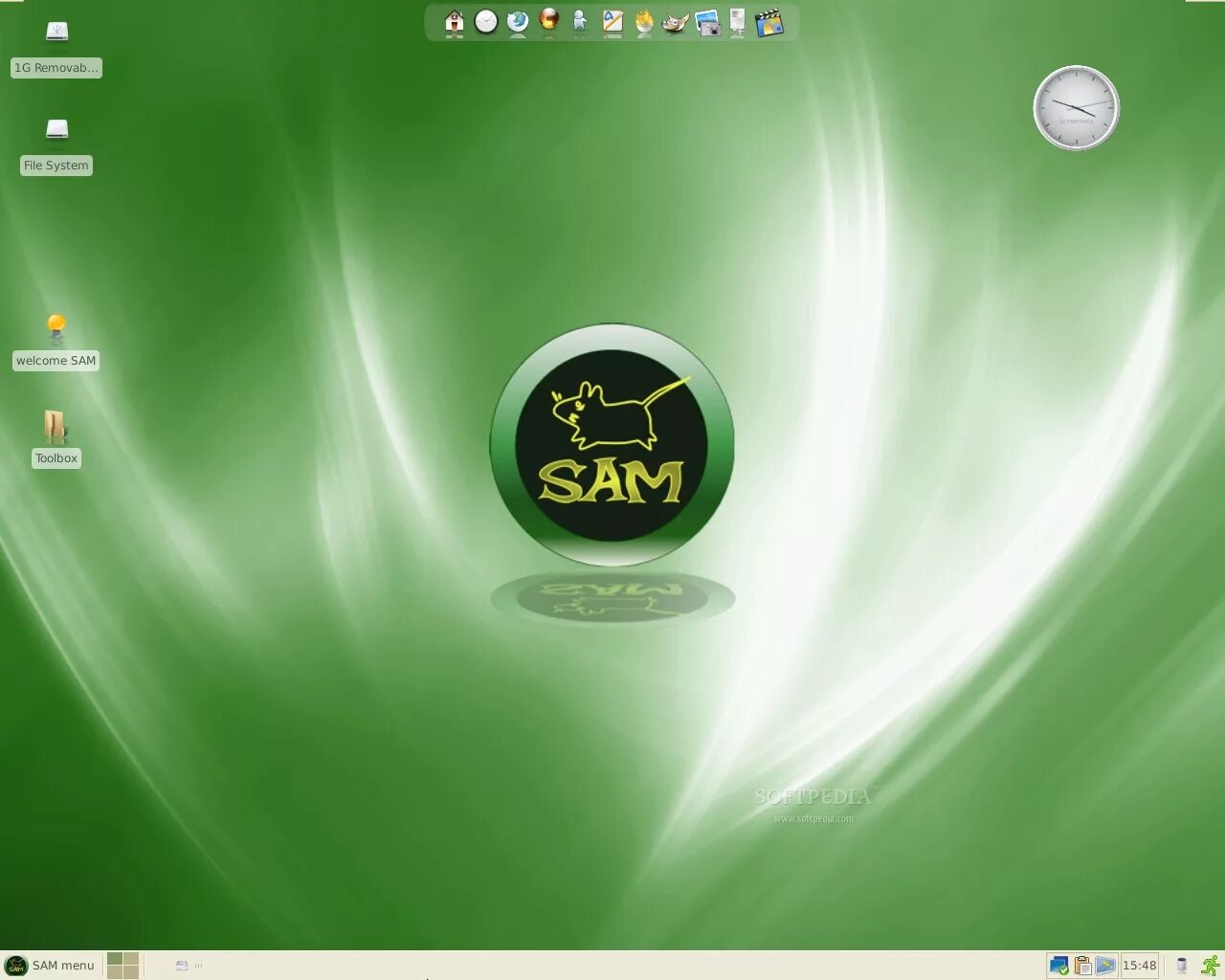Open the photo camera application icon
Viewport: 1225px width, 980px height.
click(707, 23)
